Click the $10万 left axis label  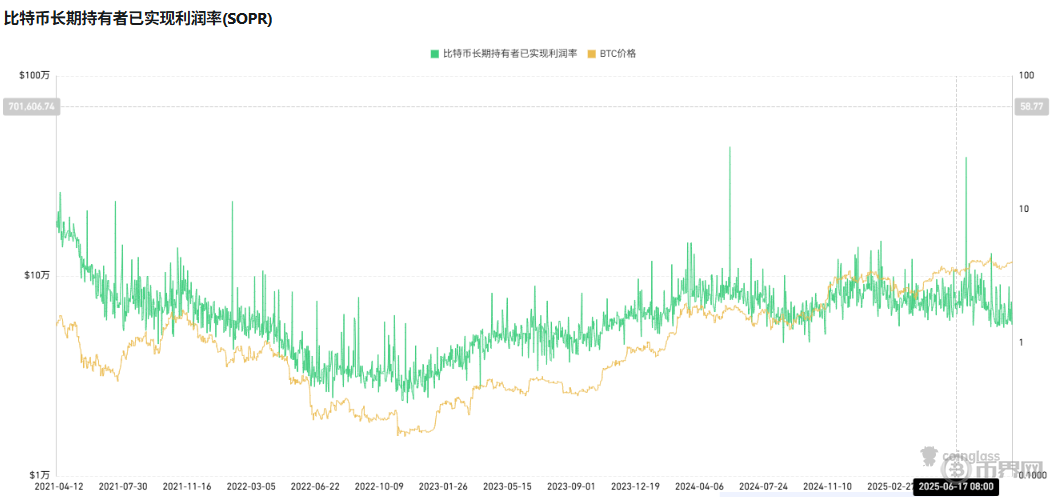[x=36, y=276]
